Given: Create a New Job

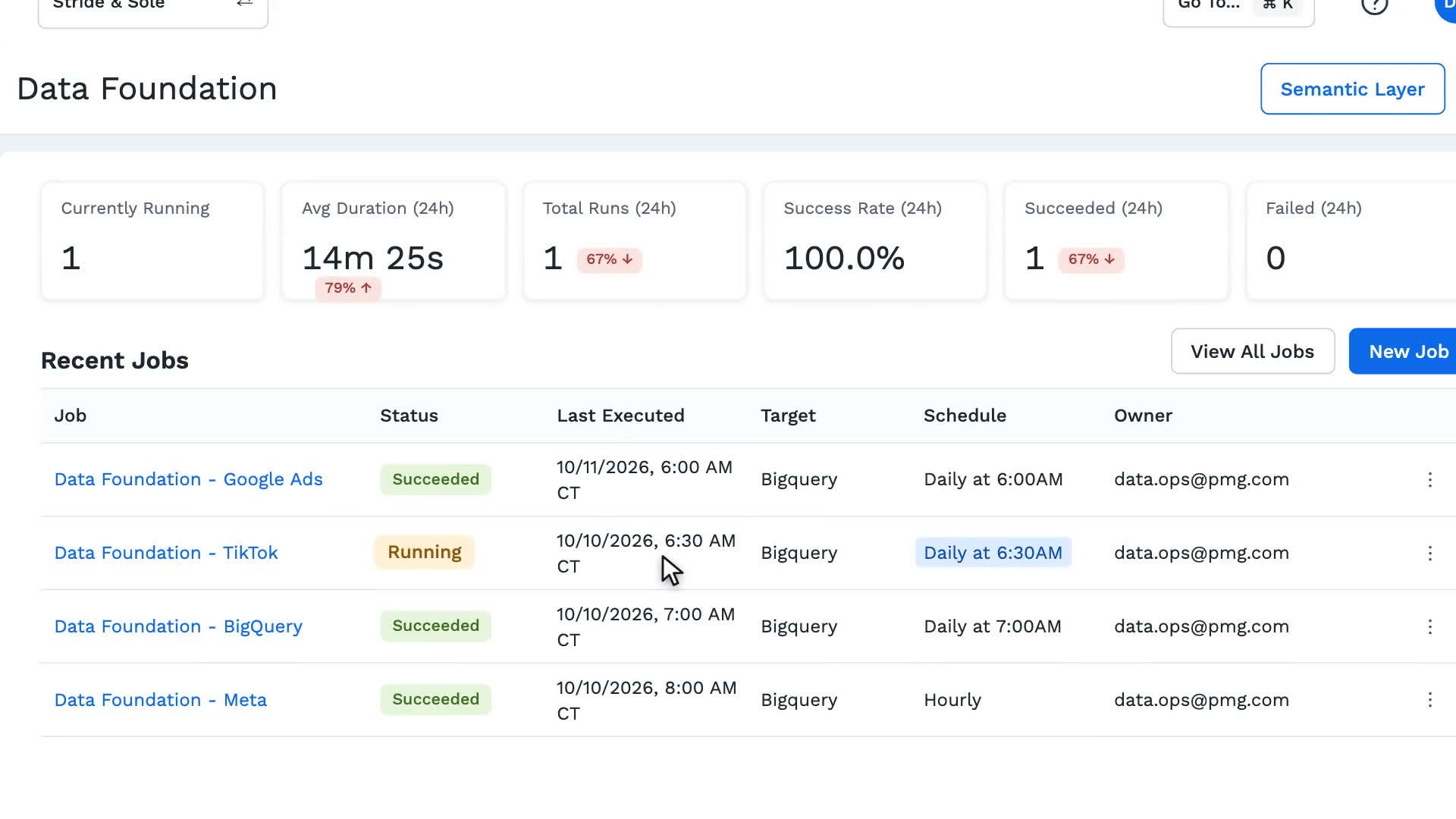Looking at the screenshot, I should coord(1403,351).
